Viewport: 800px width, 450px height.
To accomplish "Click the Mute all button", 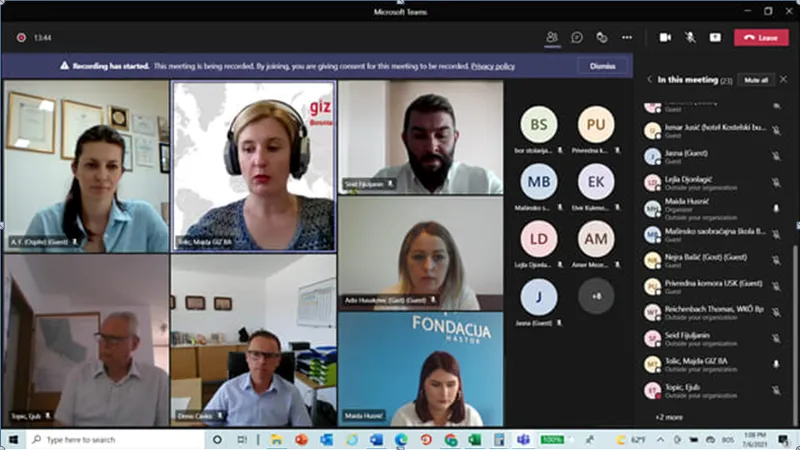I will coord(756,80).
